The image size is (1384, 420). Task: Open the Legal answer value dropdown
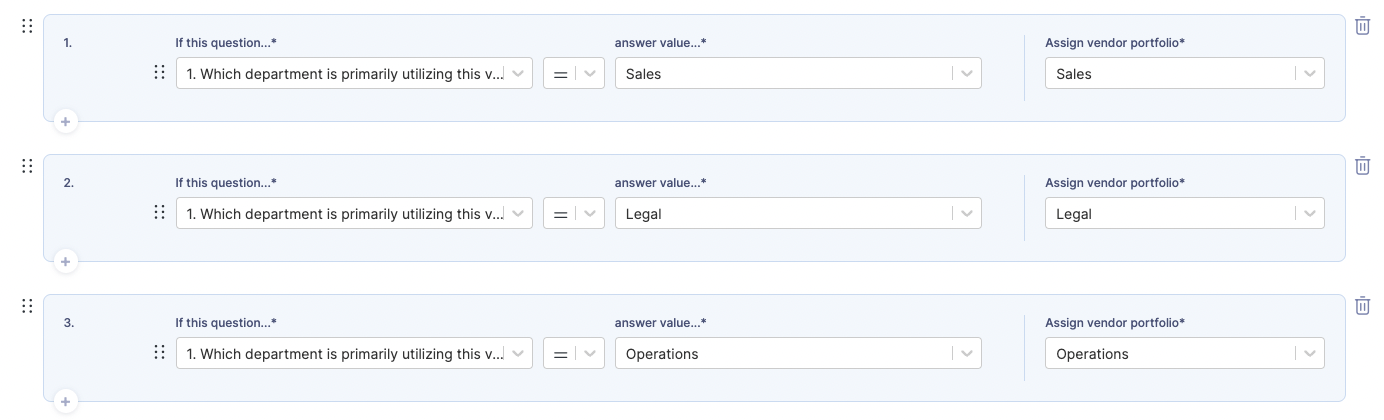(x=798, y=213)
